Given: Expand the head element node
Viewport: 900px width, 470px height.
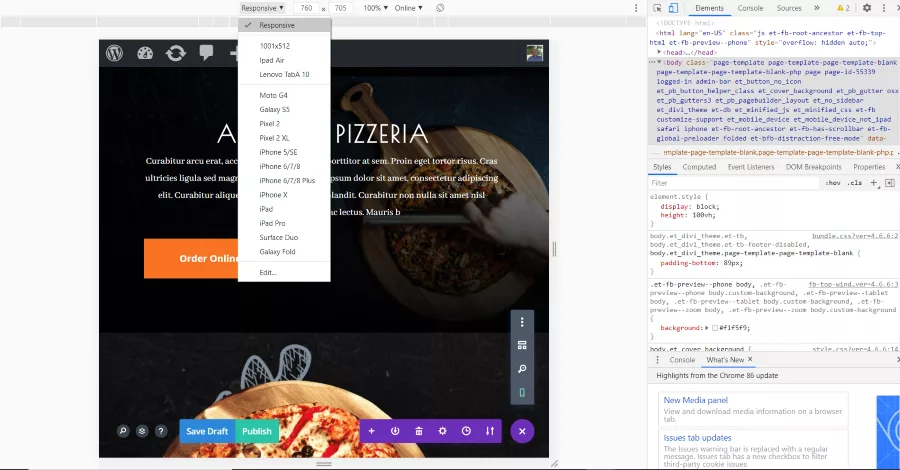Looking at the screenshot, I should pyautogui.click(x=660, y=52).
